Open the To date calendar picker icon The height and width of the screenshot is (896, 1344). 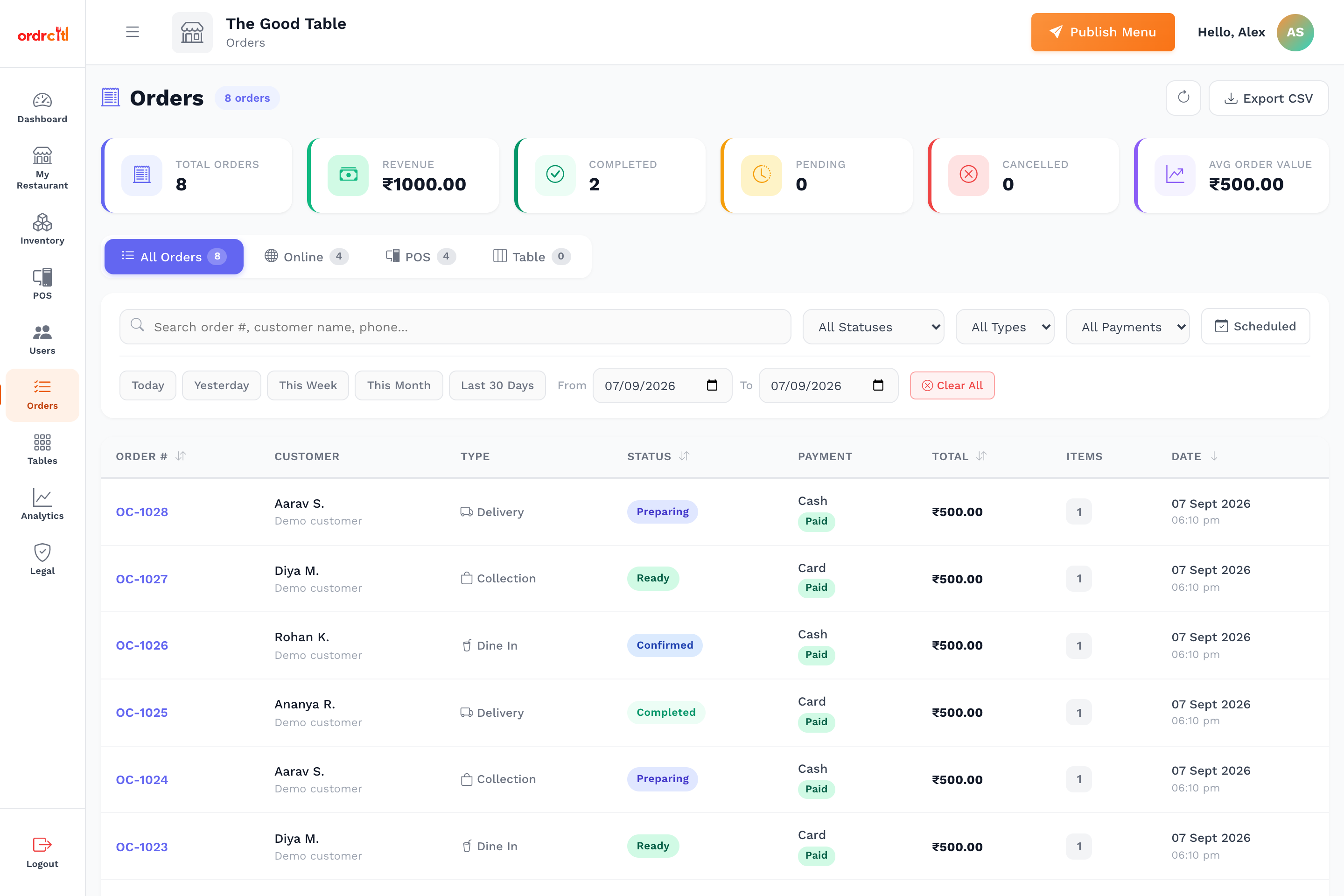(x=878, y=385)
